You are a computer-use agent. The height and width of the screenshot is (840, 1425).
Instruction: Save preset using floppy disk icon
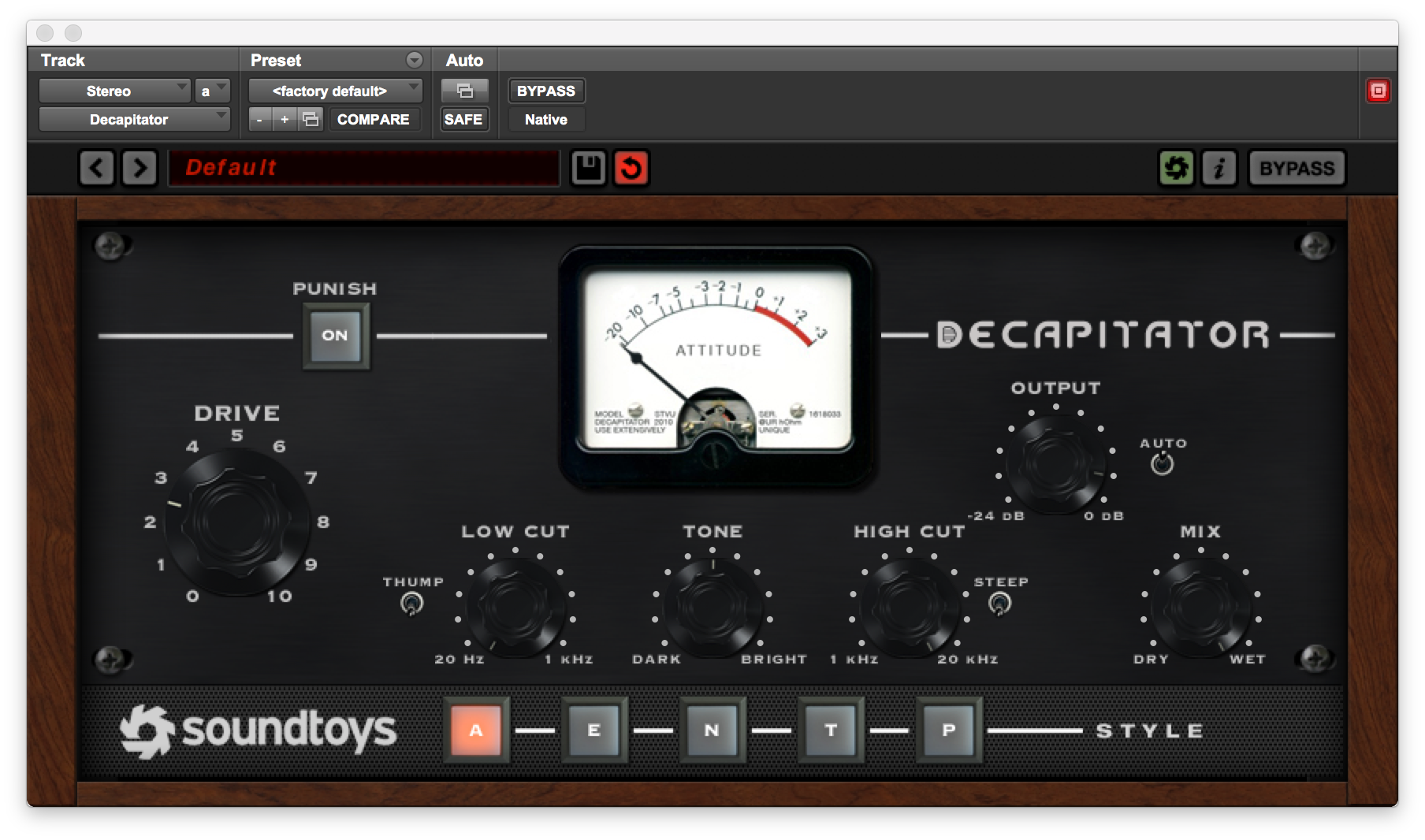(x=588, y=168)
